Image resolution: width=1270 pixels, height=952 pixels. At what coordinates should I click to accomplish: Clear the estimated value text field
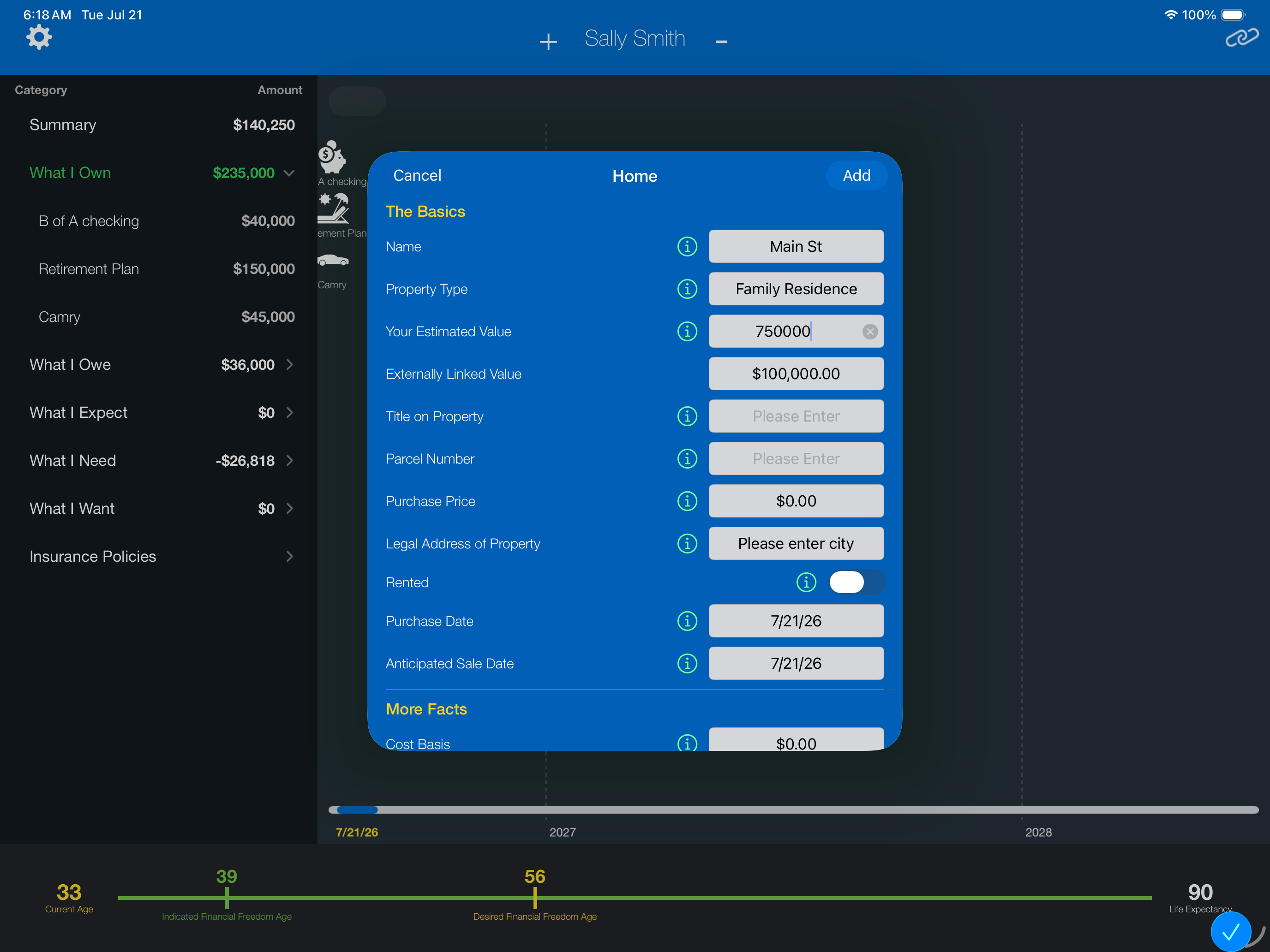(870, 332)
